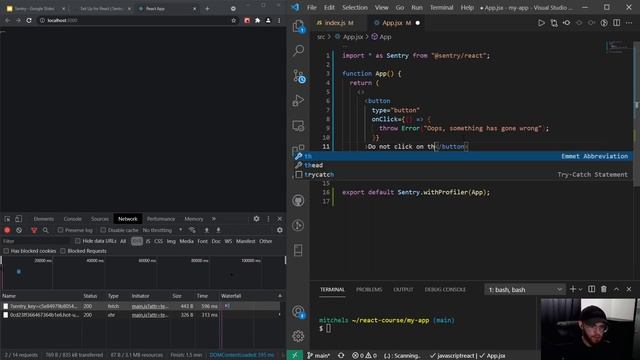Open DevTools settings gear
640x360 pixels.
(x=256, y=219)
